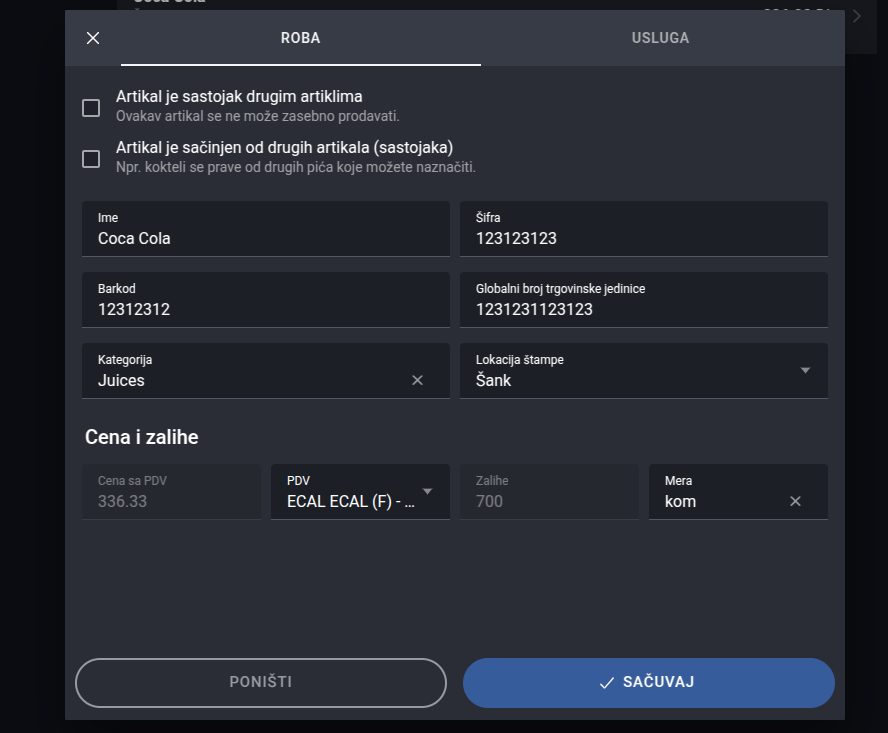Screen dimensions: 888x733
Task: Open the Lokacija štampe dropdown
Action: (x=643, y=371)
